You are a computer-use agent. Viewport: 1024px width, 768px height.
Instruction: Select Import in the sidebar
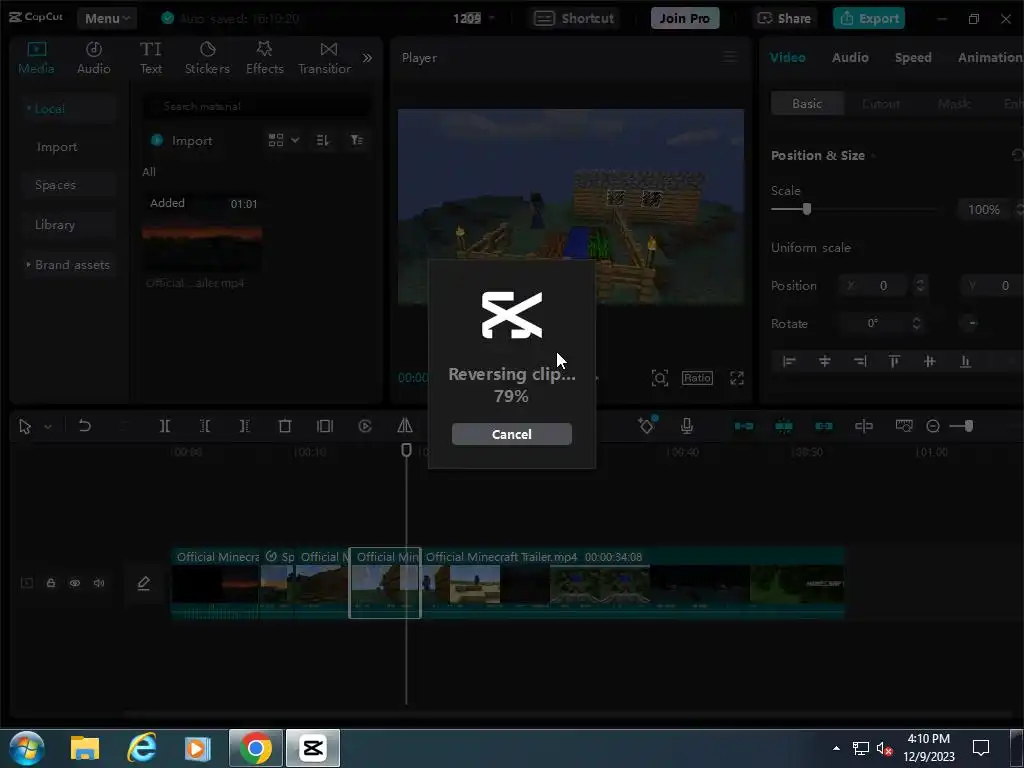[57, 147]
